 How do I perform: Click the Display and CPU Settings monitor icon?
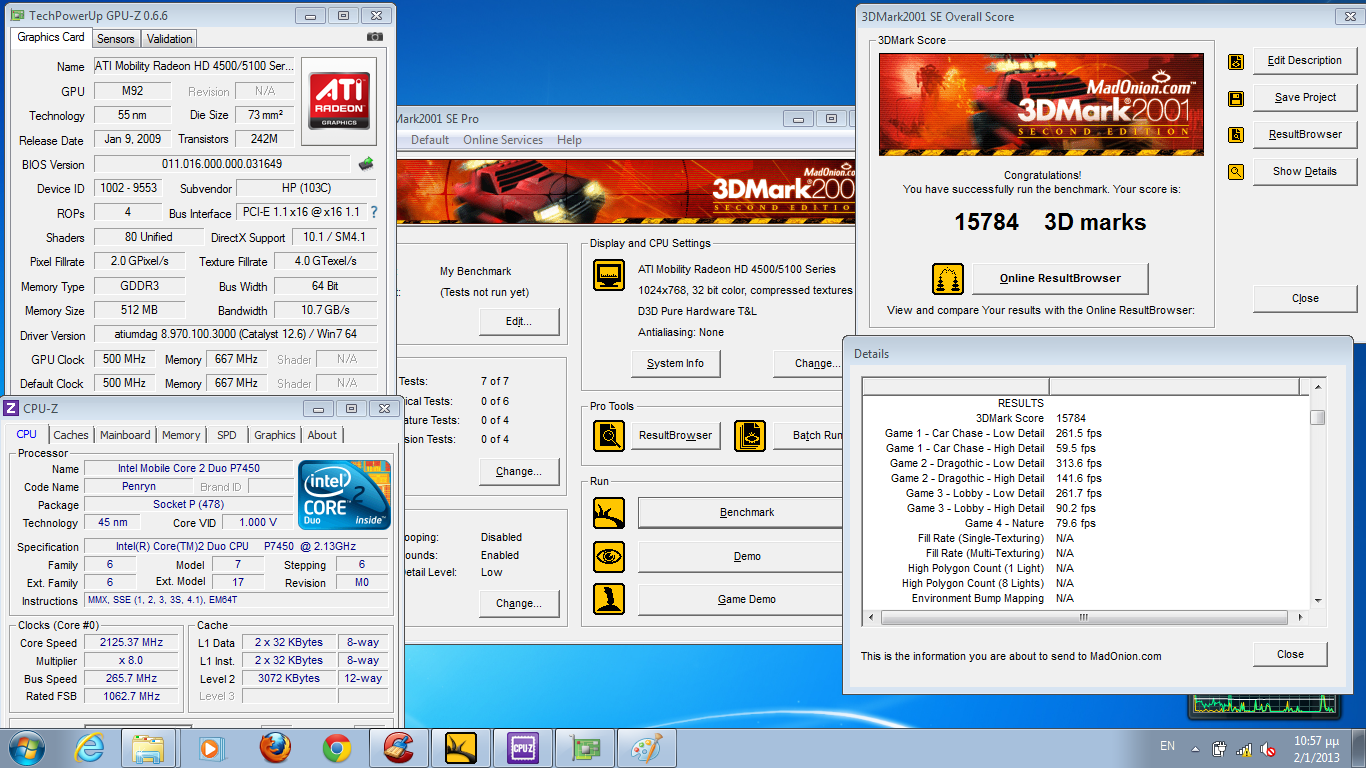[x=609, y=275]
